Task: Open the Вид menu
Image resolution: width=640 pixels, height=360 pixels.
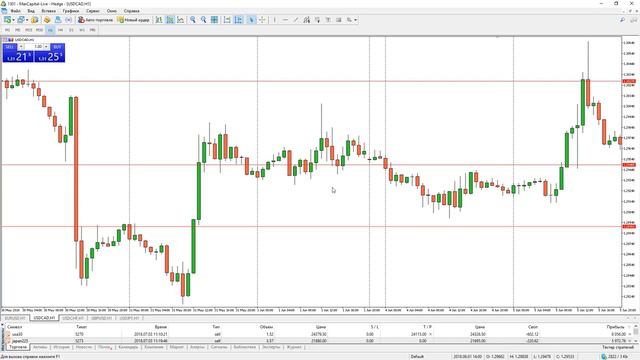Action: pos(31,11)
